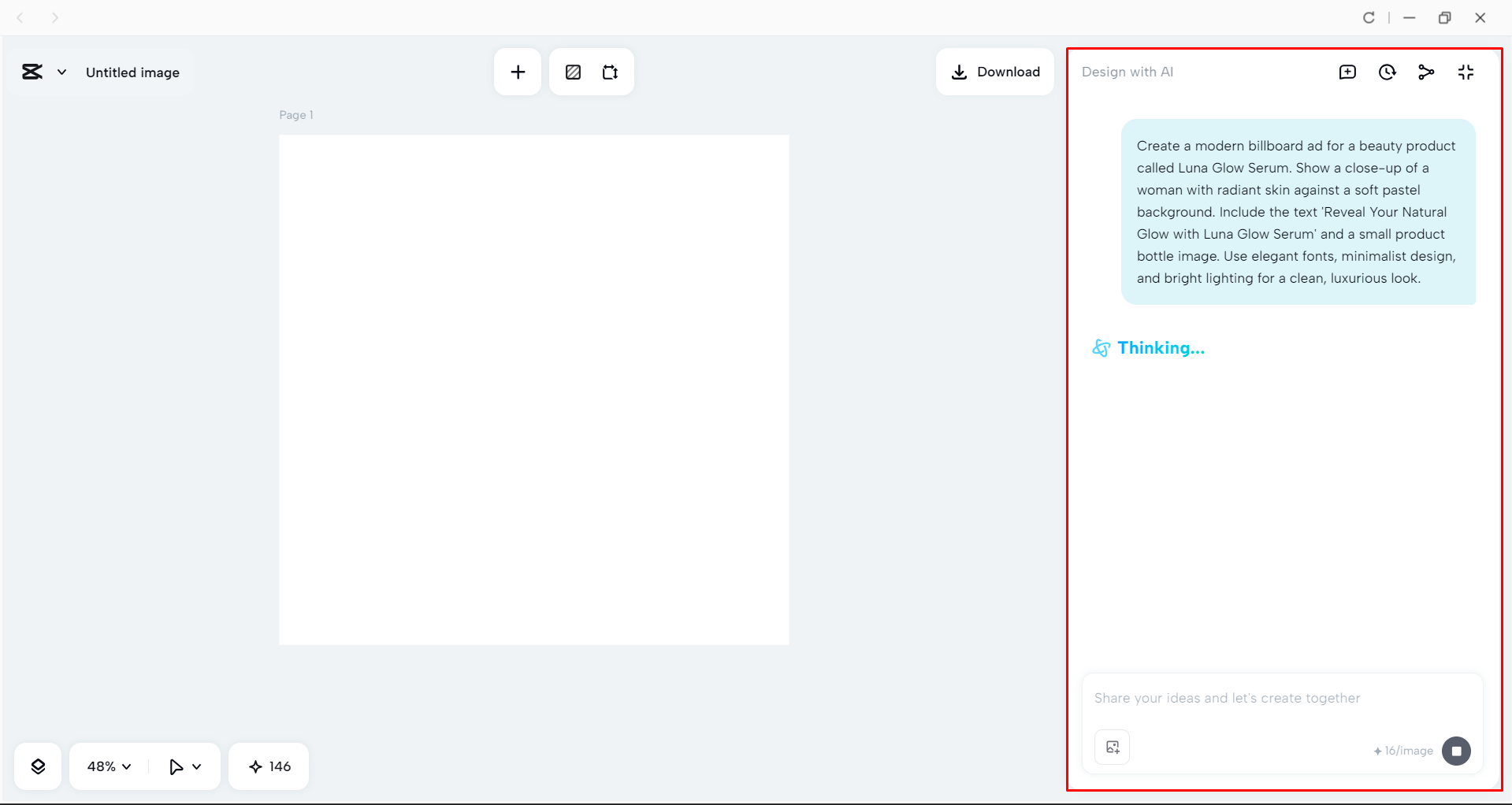
Task: Click the add element plus icon above canvas
Action: [518, 72]
